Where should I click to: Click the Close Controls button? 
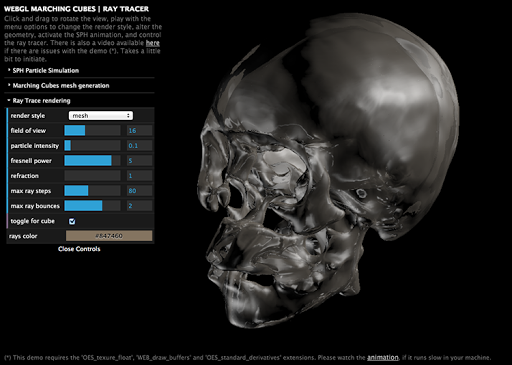pos(79,249)
